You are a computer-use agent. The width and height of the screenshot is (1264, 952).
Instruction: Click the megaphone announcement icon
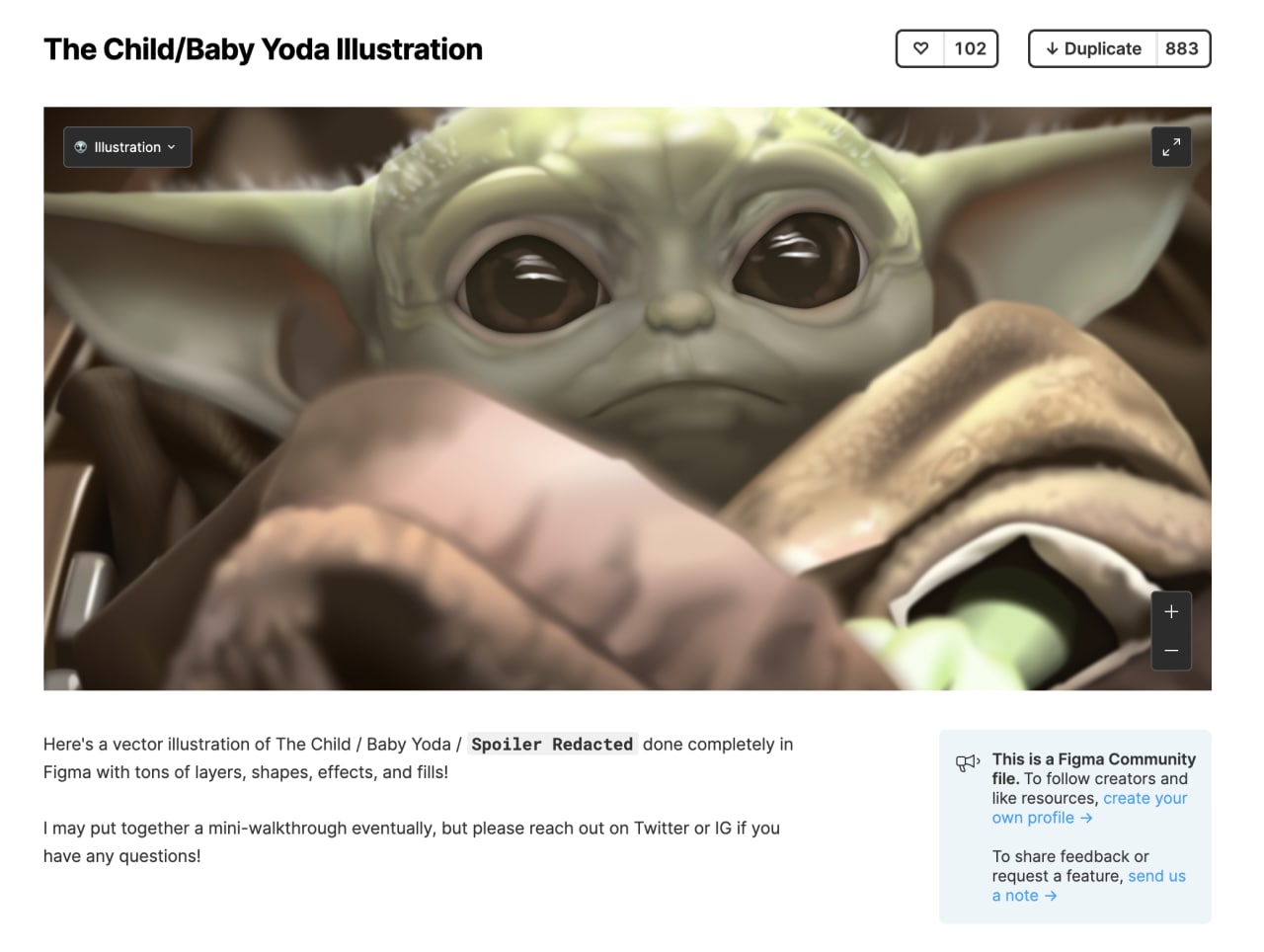968,762
